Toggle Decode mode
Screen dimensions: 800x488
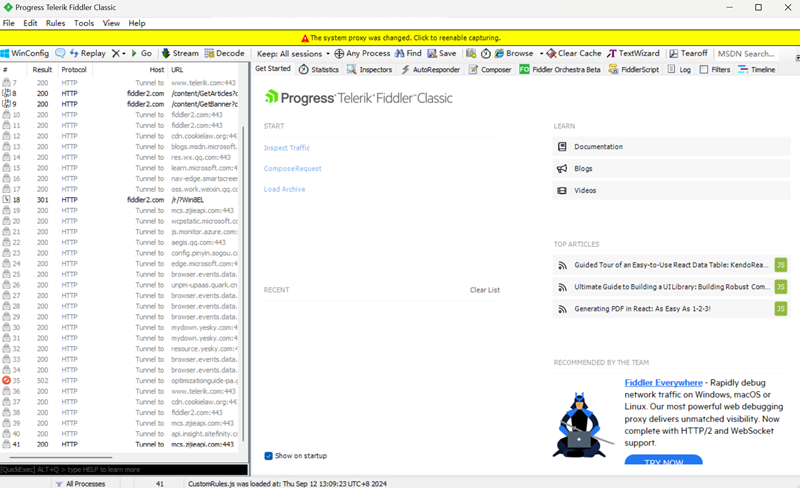[x=224, y=53]
